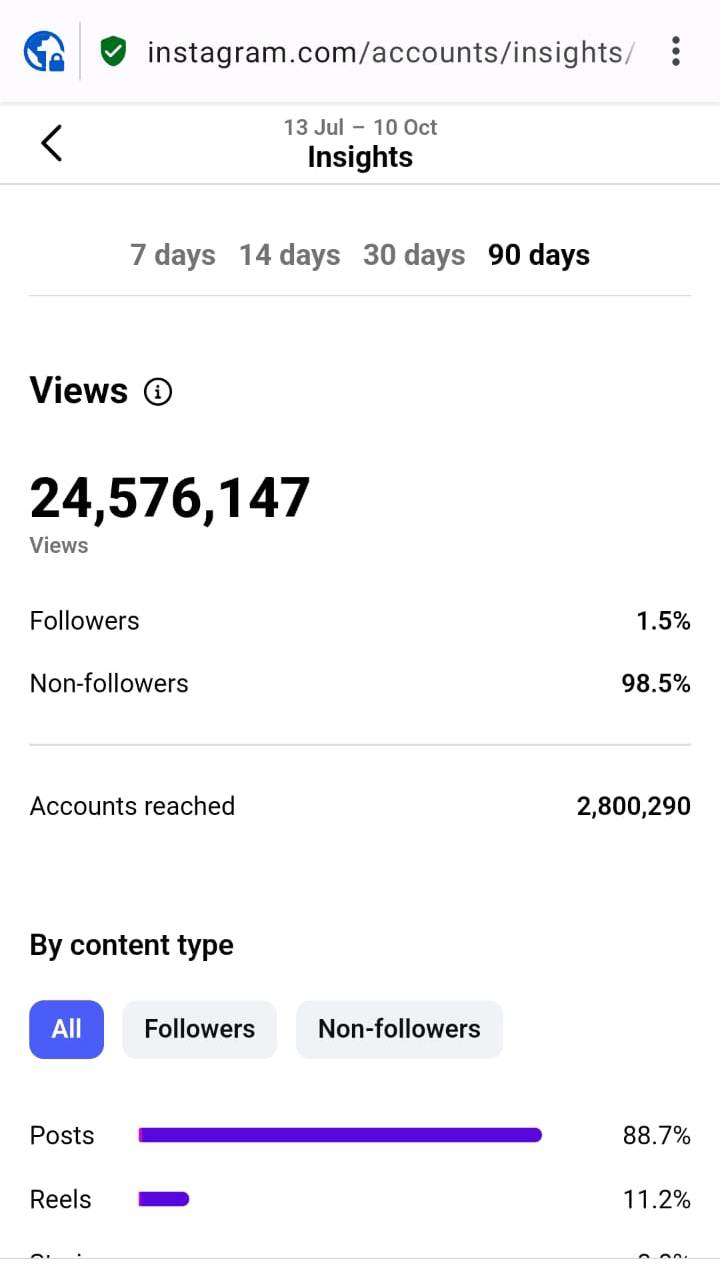Open browser three-dot menu
The image size is (720, 1278).
click(676, 51)
